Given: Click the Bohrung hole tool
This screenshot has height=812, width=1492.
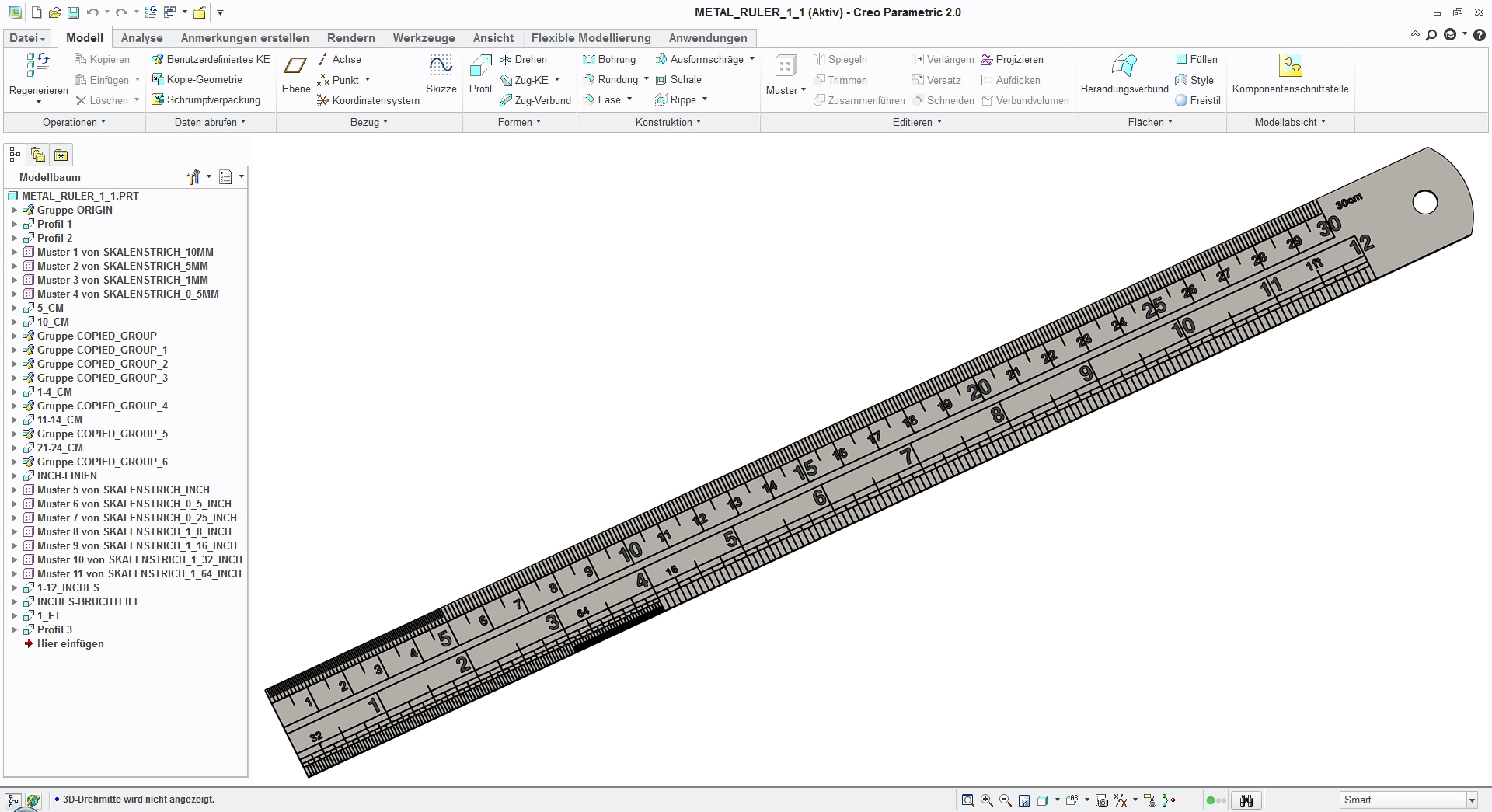Looking at the screenshot, I should (x=609, y=59).
